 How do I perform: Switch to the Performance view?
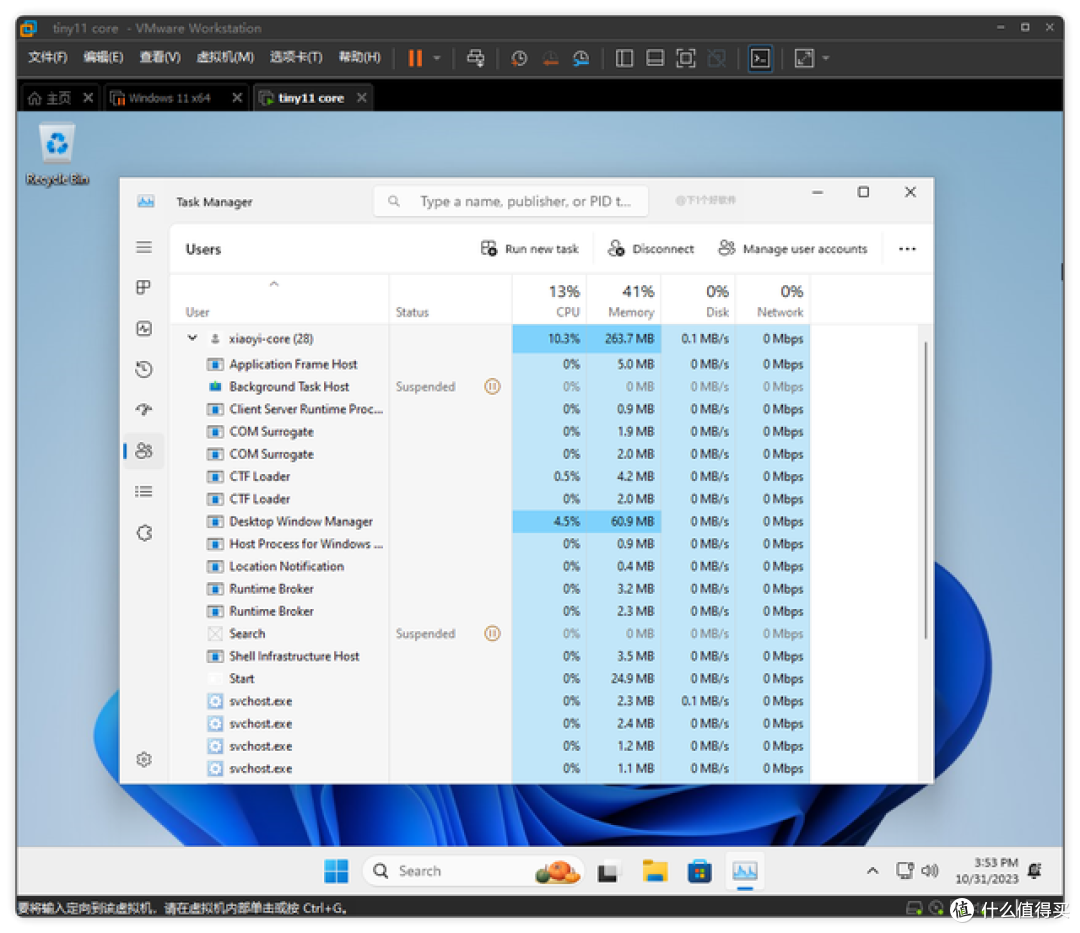click(144, 327)
